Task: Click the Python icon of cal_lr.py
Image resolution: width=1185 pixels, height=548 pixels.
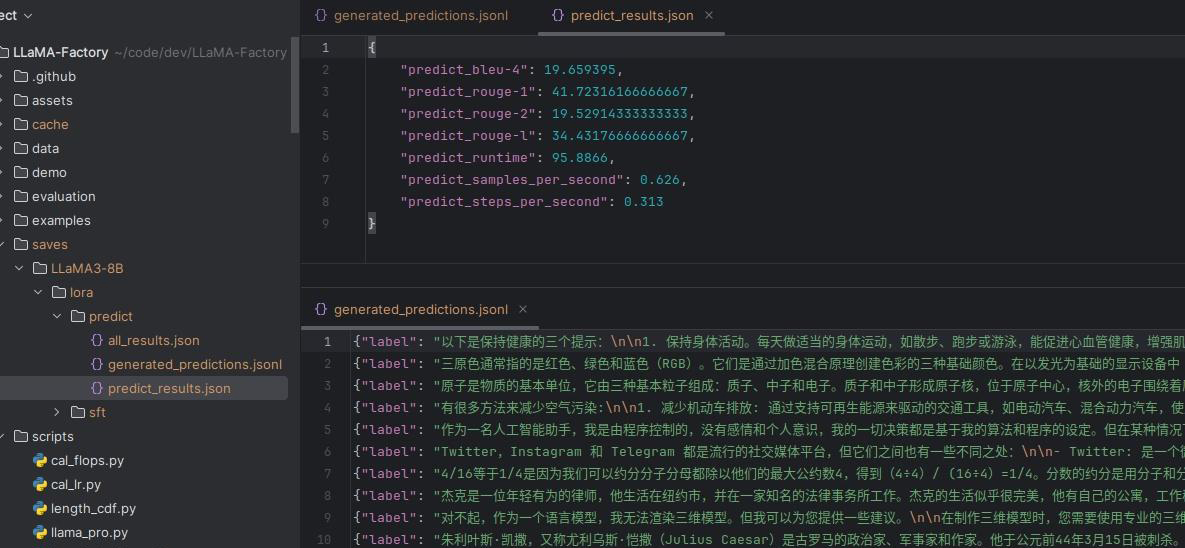Action: coord(40,485)
